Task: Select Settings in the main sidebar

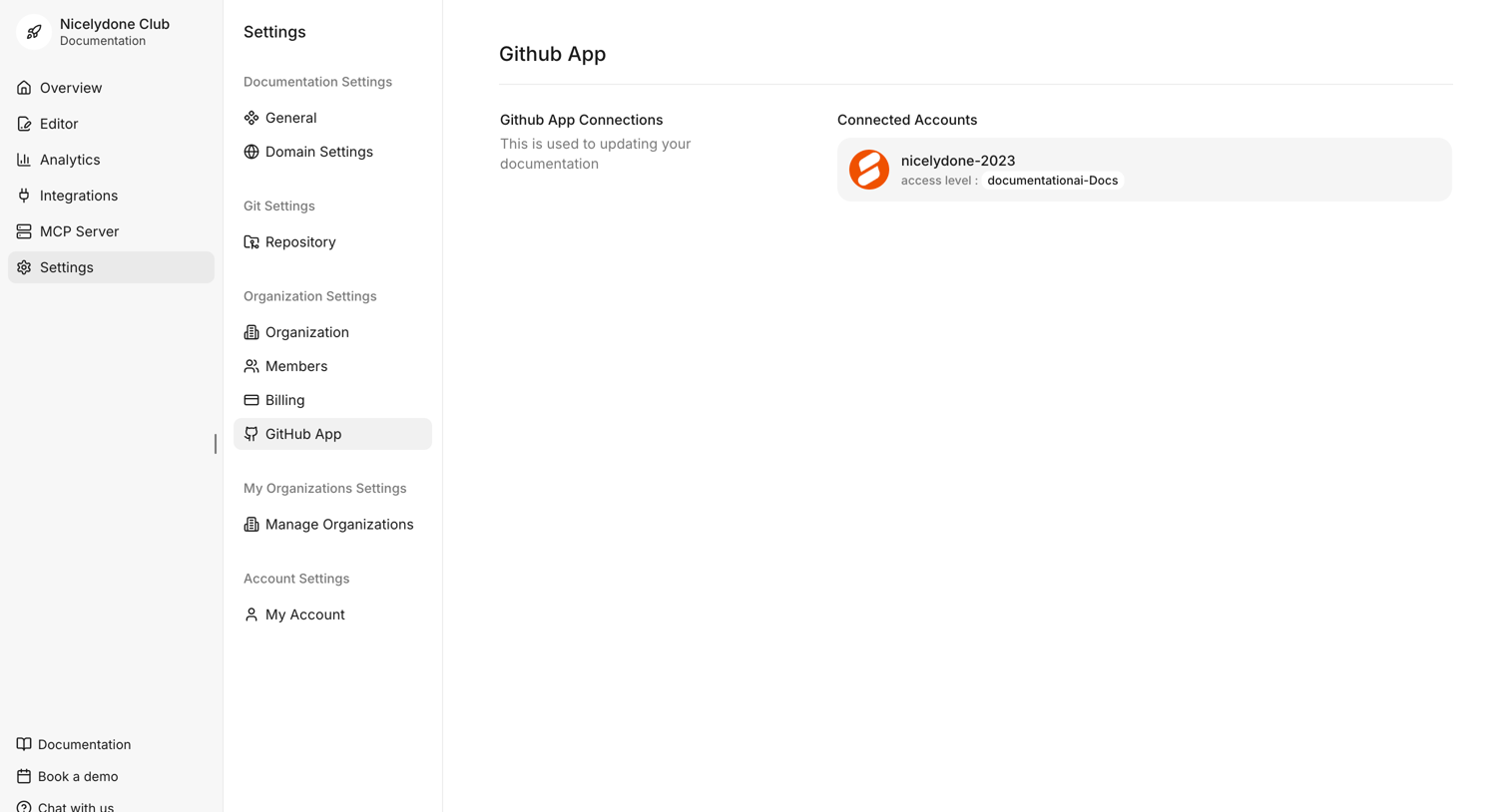Action: [x=111, y=267]
